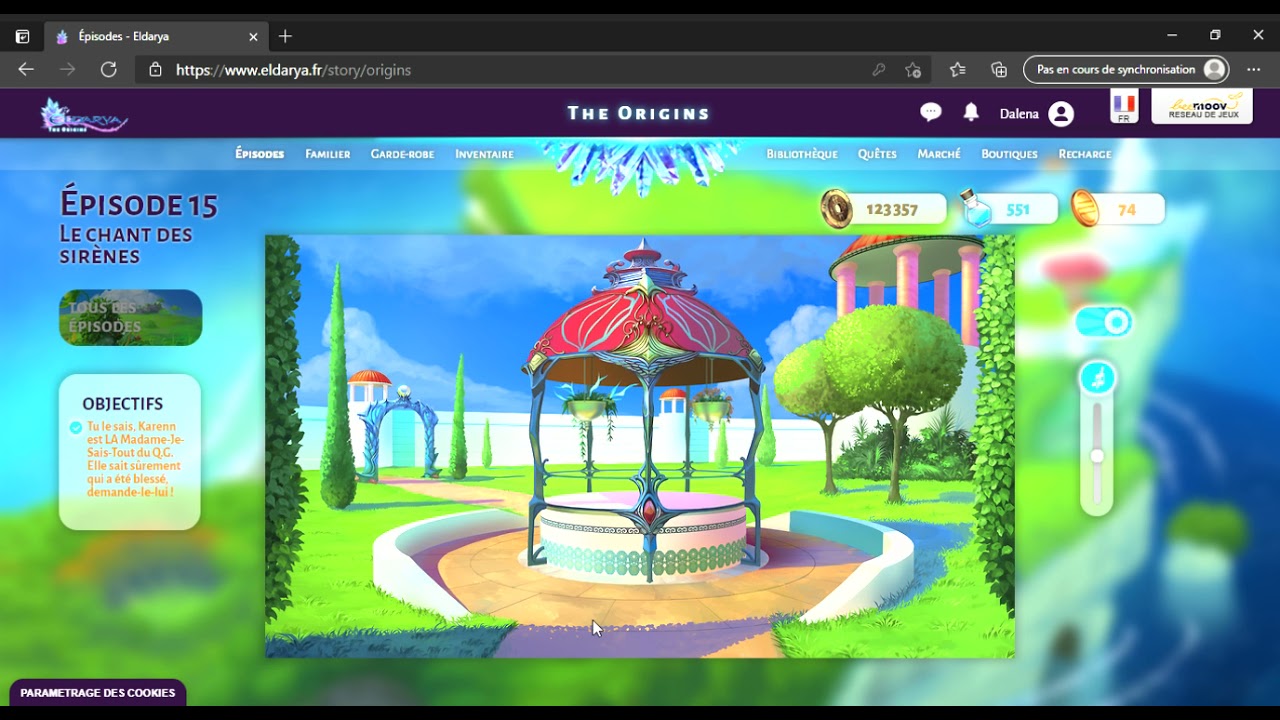Image resolution: width=1280 pixels, height=720 pixels.
Task: Click the Eldarya logo in the header
Action: 84,116
